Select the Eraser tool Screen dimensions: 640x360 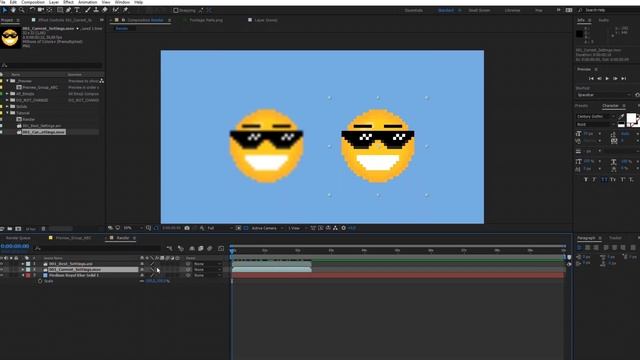point(104,10)
